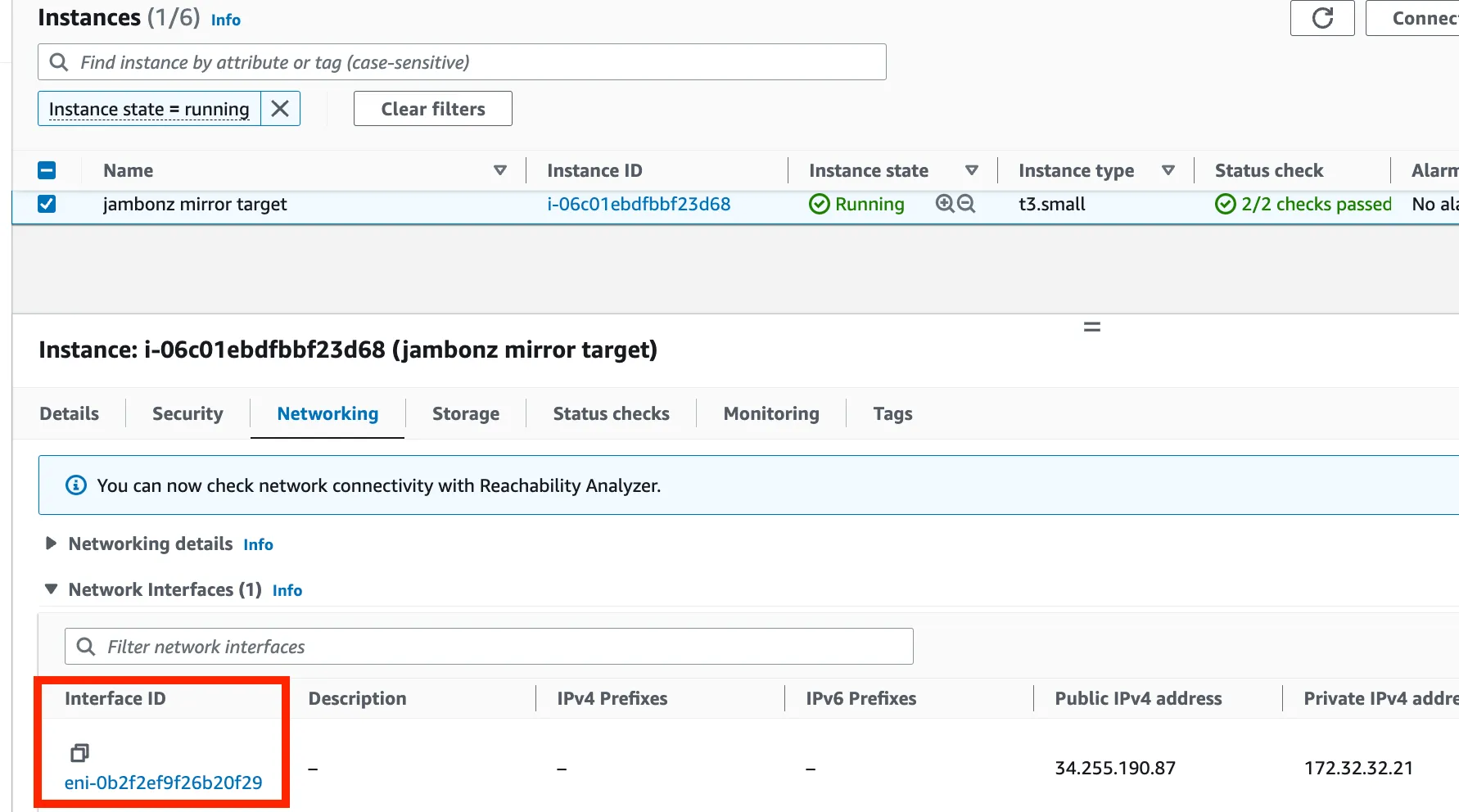The image size is (1459, 812).
Task: Click public IPv4 address 34.255.190.87
Action: coord(1115,768)
